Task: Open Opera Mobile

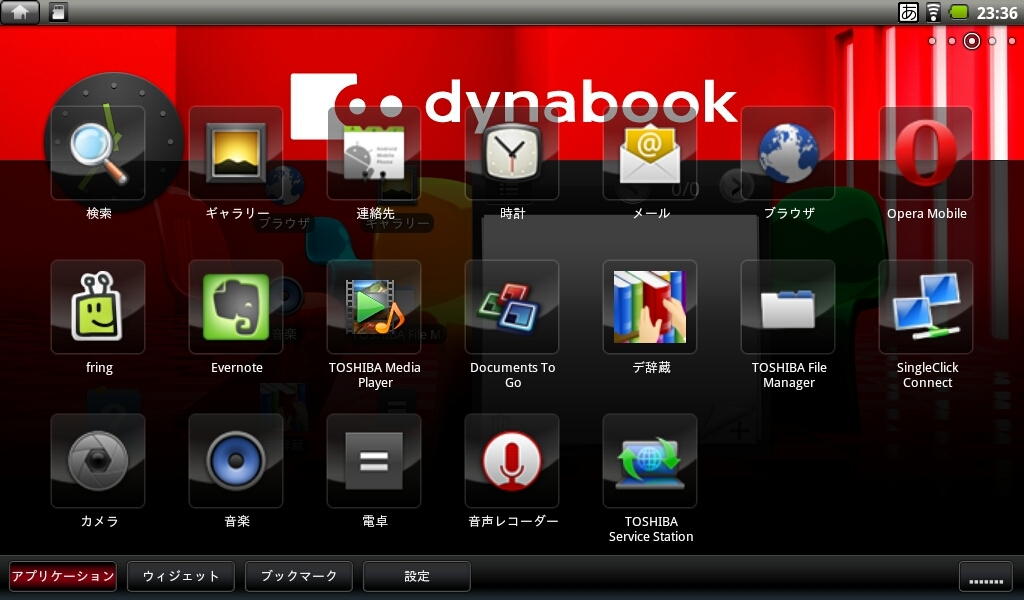Action: tap(926, 153)
